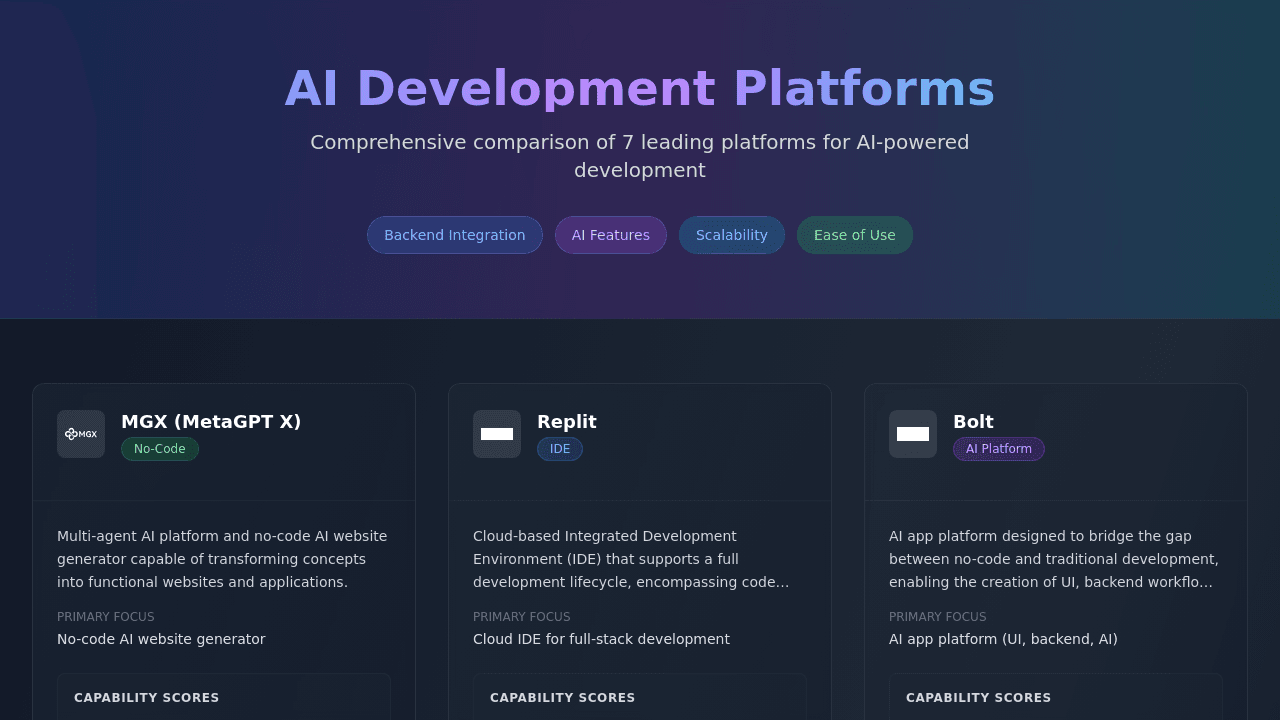Toggle the Backend Integration filter pill
This screenshot has width=1280, height=720.
pos(454,235)
